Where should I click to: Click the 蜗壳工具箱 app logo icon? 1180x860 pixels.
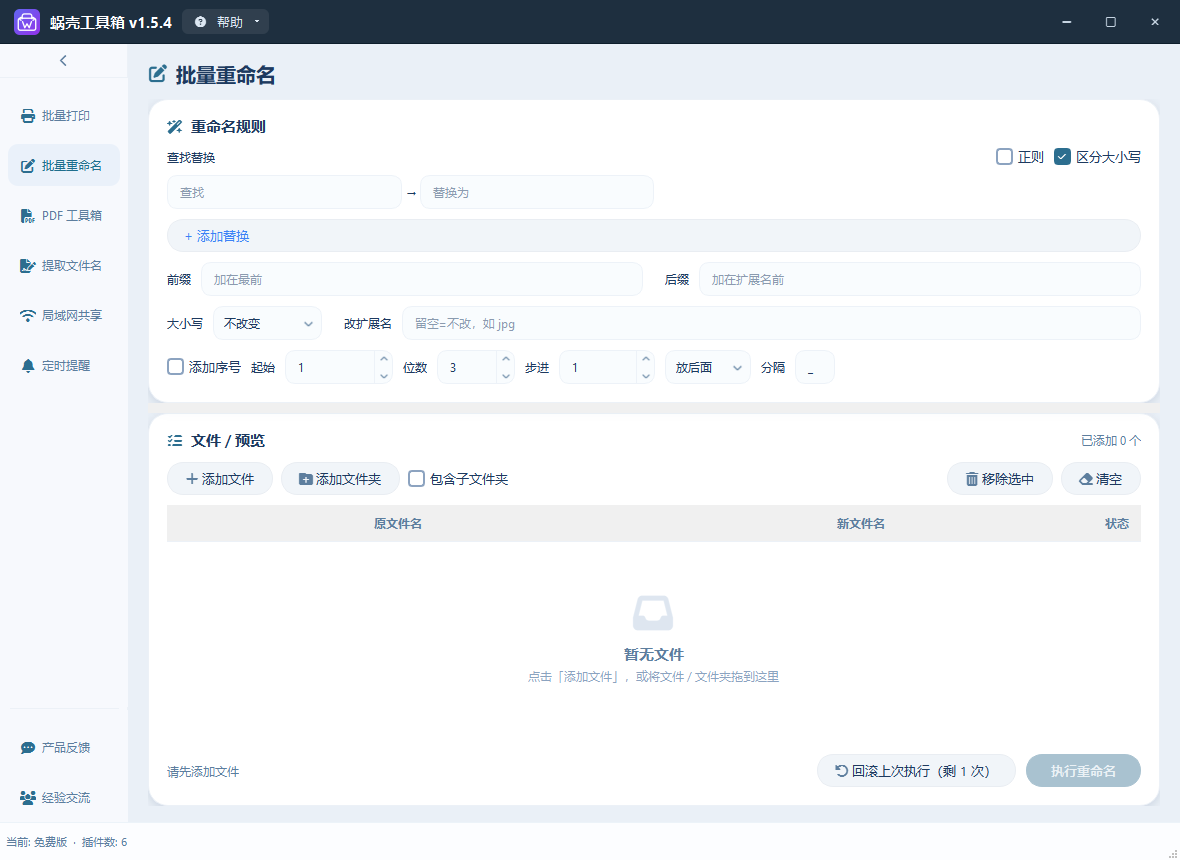[26, 22]
